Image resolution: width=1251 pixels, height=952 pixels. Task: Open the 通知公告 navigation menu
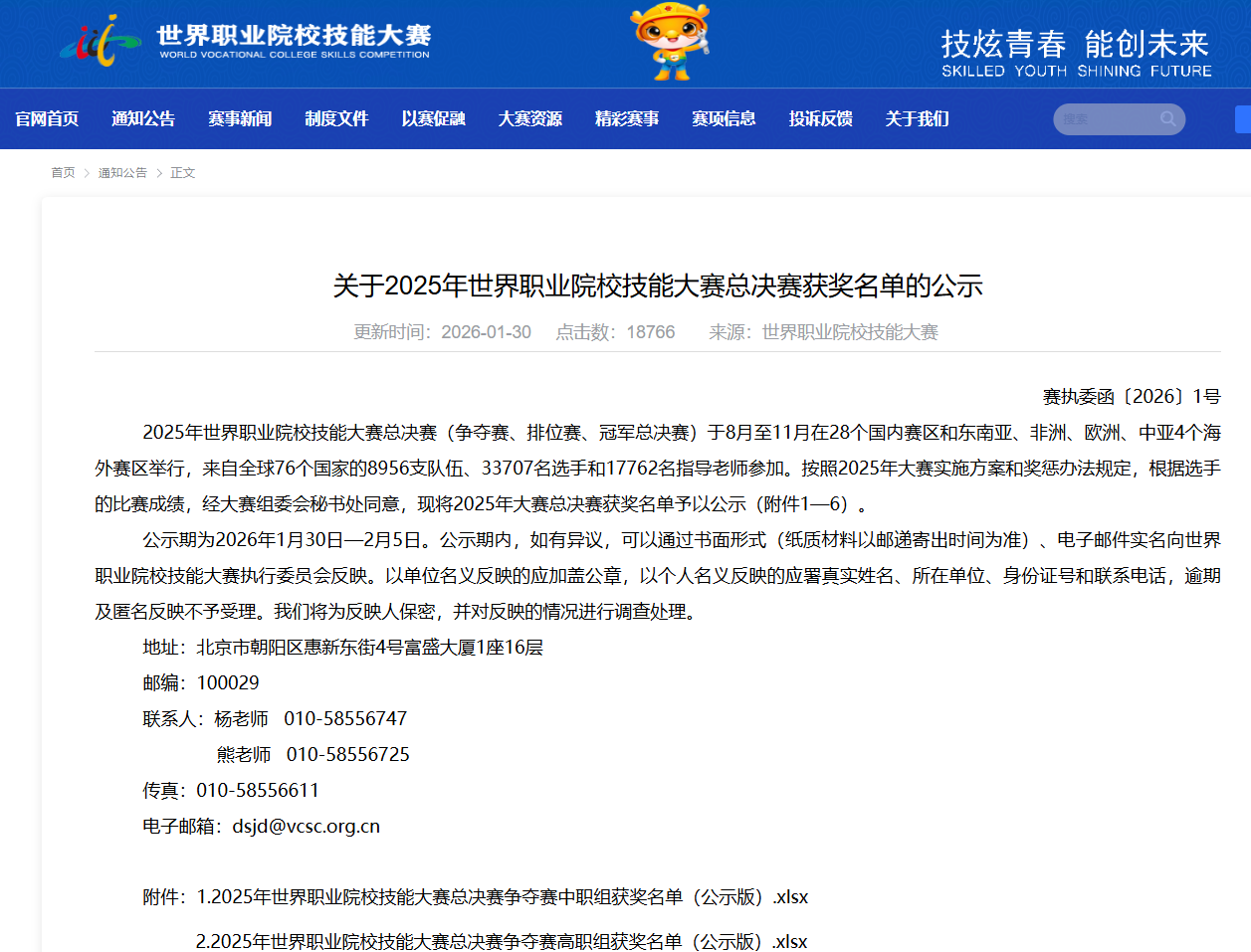[142, 118]
